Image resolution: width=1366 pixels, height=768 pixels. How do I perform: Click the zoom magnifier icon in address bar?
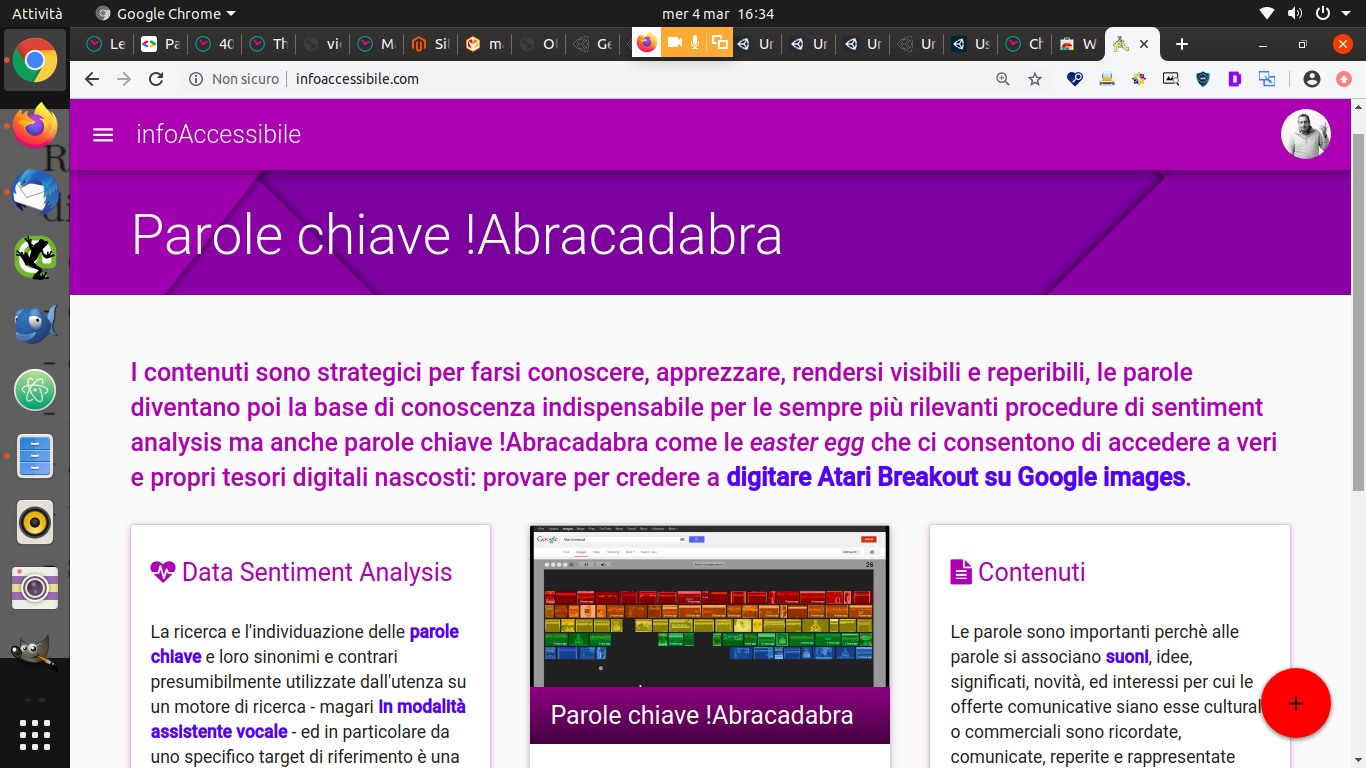pyautogui.click(x=1003, y=79)
